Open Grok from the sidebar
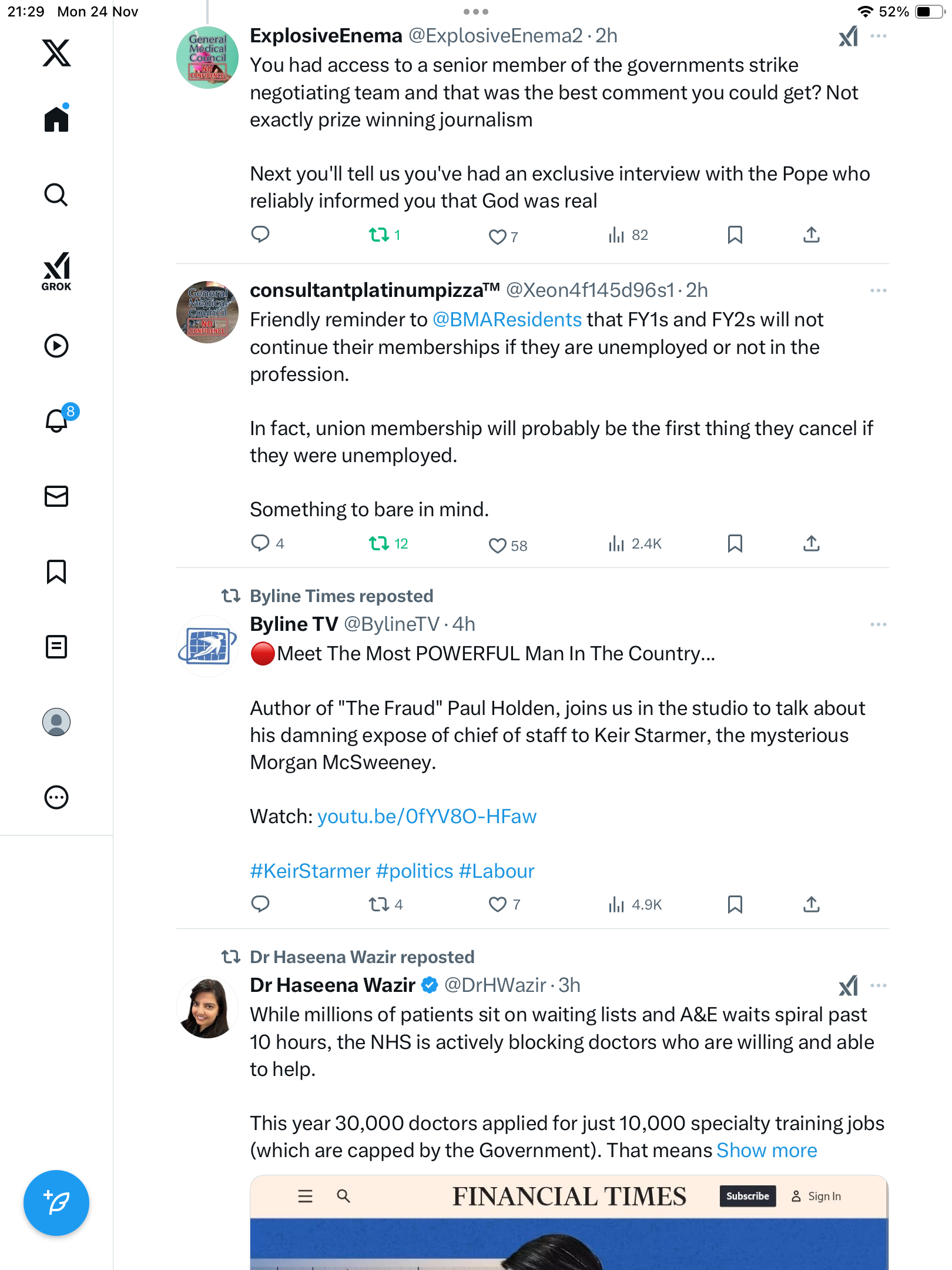 point(56,272)
